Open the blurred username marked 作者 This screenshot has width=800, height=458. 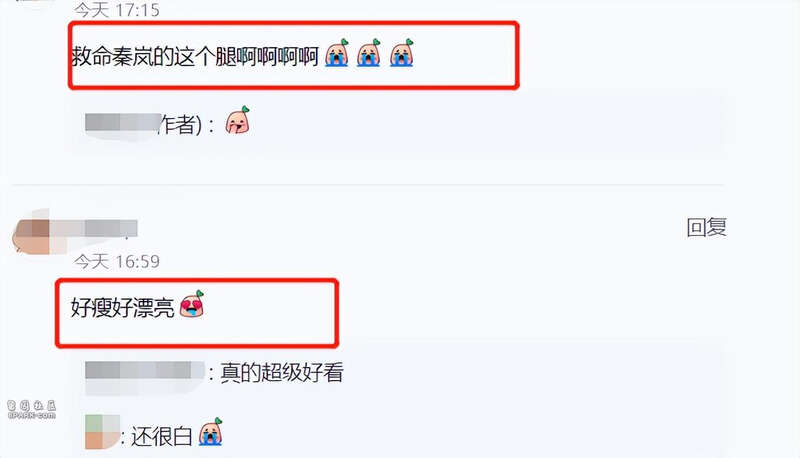click(122, 123)
